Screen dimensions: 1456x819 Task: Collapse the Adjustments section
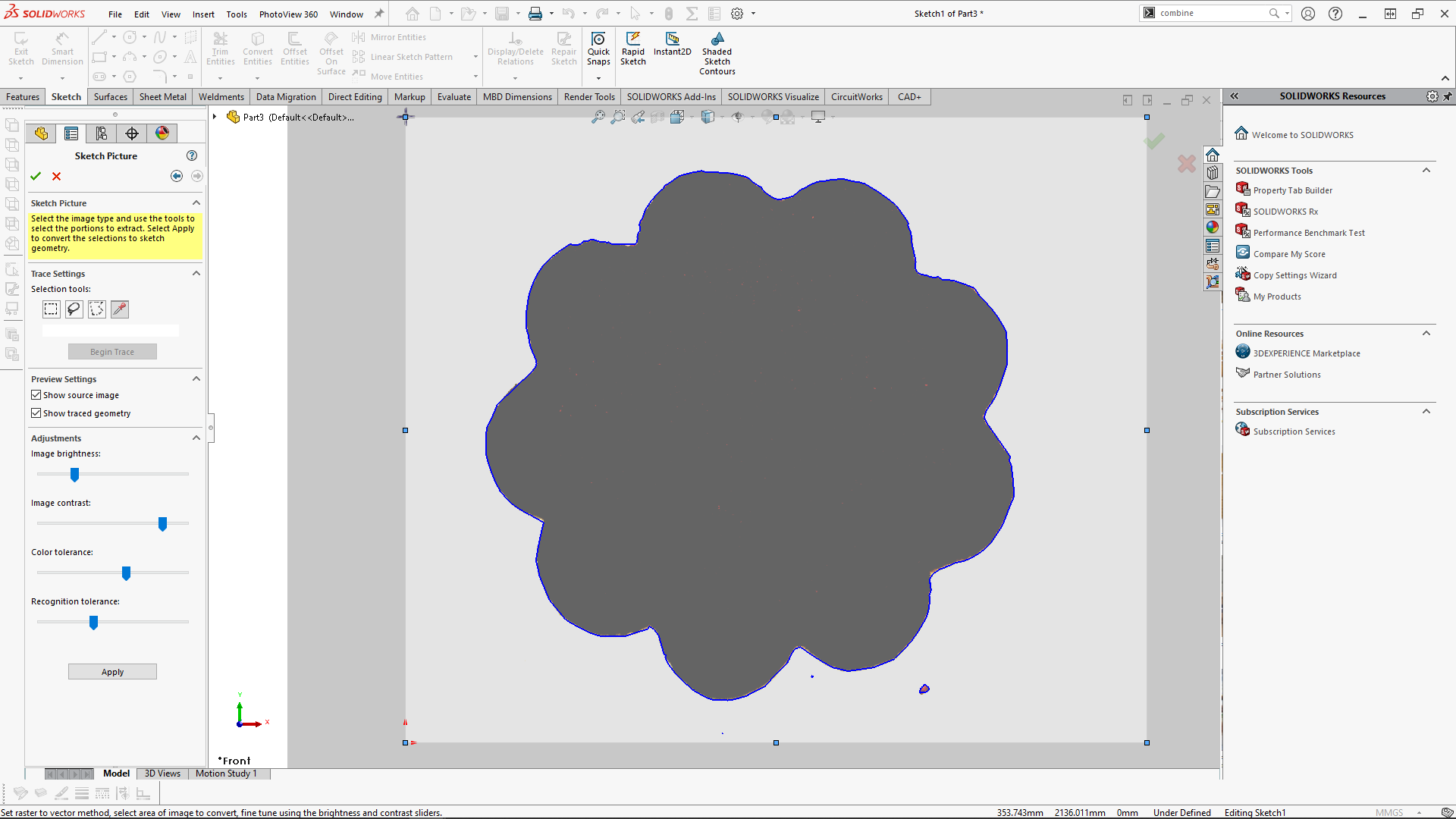point(196,438)
